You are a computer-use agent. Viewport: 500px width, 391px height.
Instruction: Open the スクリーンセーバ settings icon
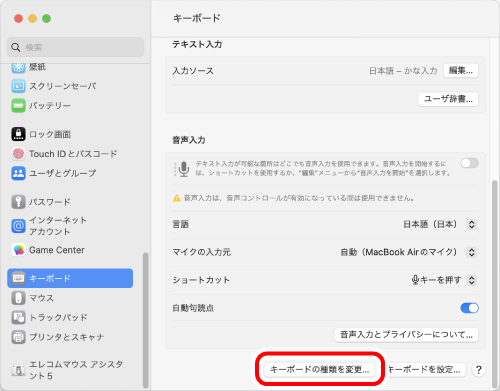coord(18,86)
